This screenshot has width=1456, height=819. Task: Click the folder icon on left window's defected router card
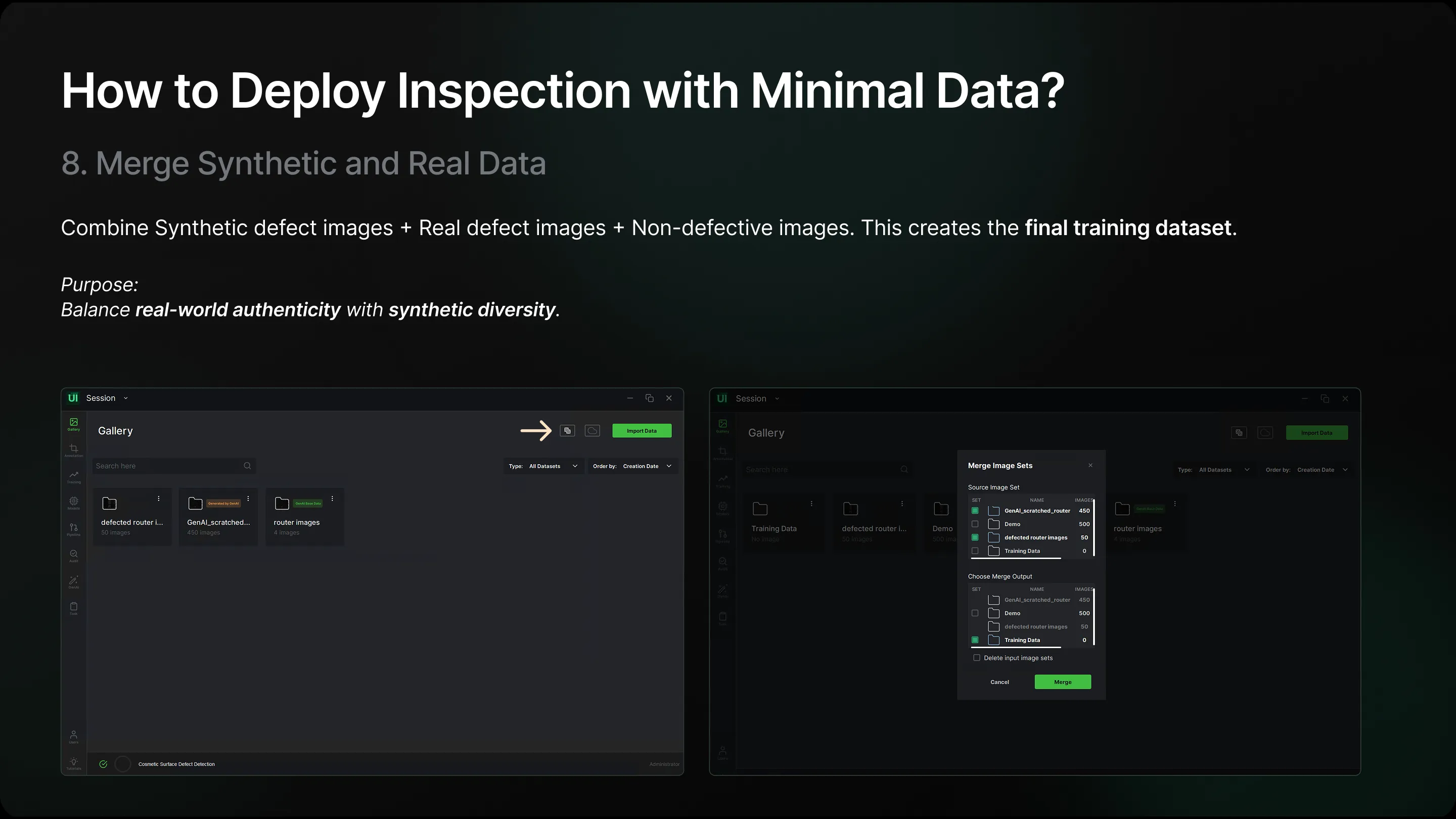tap(109, 503)
